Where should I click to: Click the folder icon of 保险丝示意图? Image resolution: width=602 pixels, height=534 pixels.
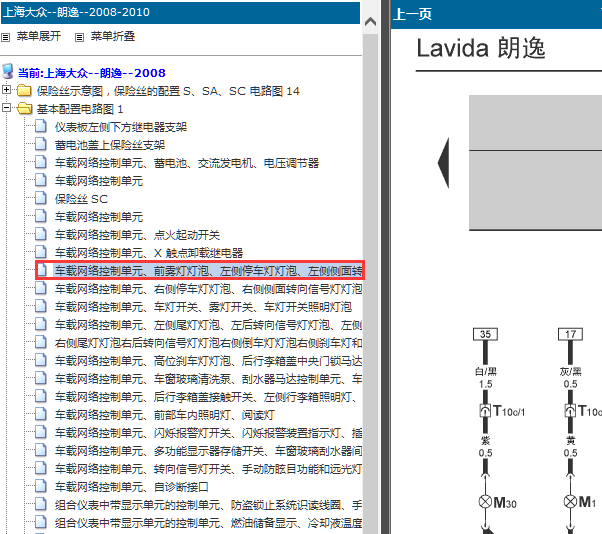(24, 90)
